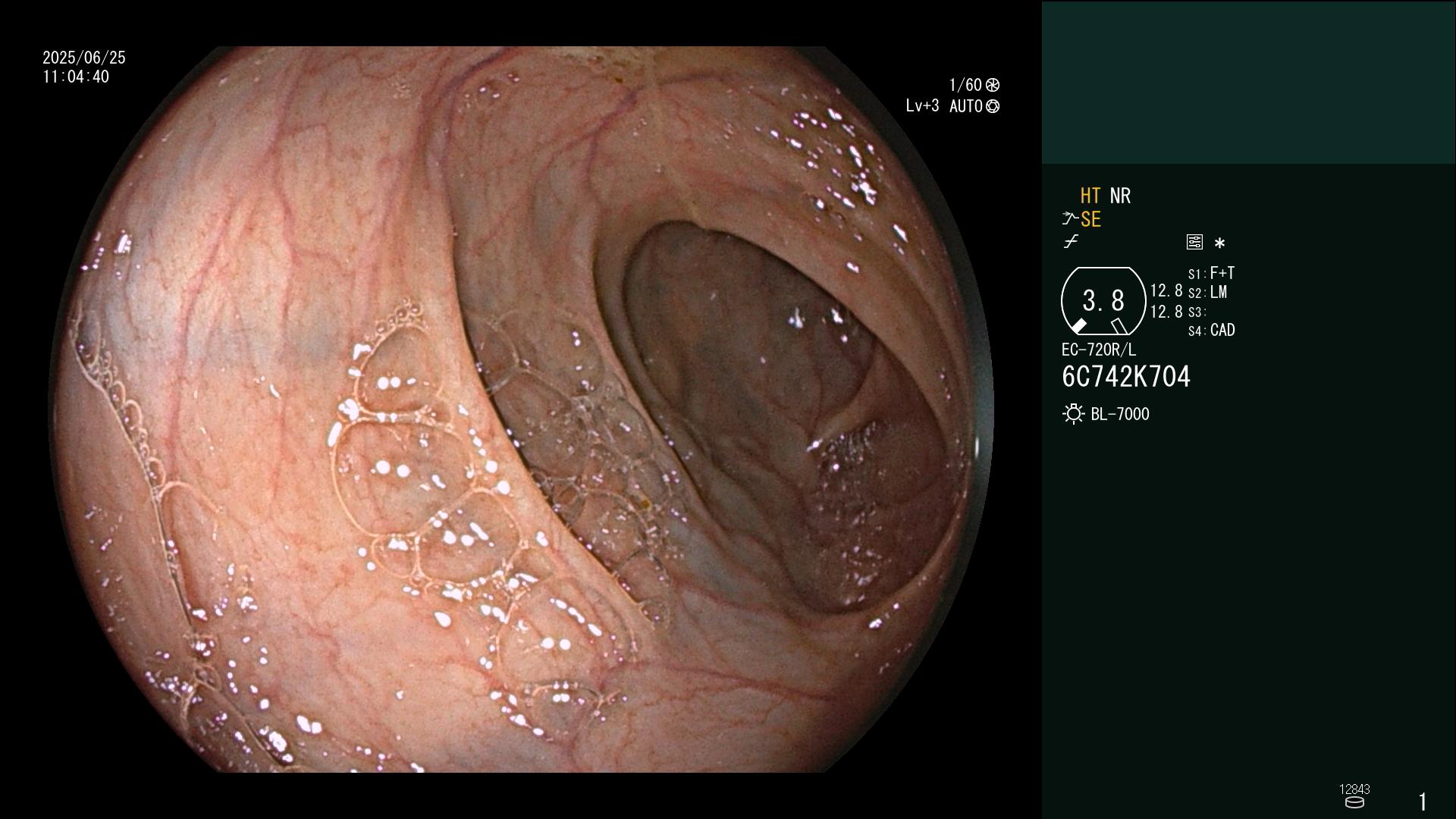Select the NR noise reduction label
Image resolution: width=1456 pixels, height=819 pixels.
(x=1120, y=196)
